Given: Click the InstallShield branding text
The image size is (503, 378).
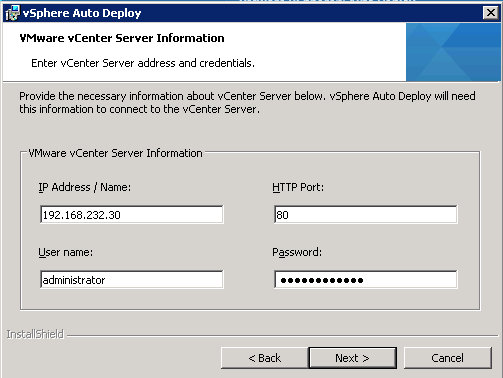Looking at the screenshot, I should 35,334.
